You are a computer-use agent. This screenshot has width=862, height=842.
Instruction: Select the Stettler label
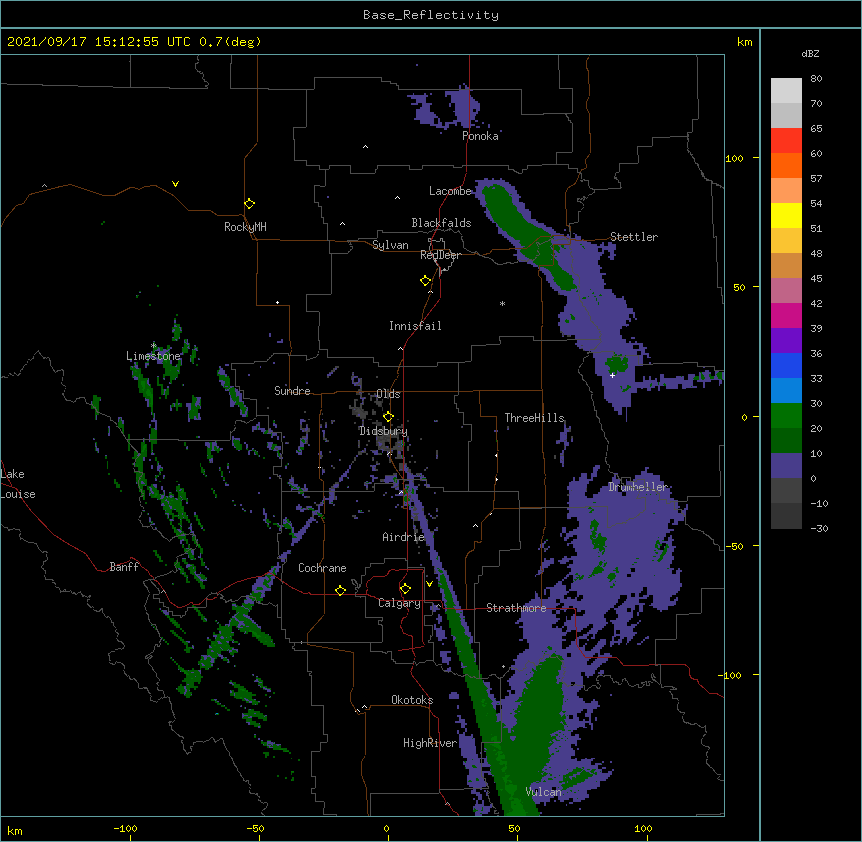coord(634,237)
